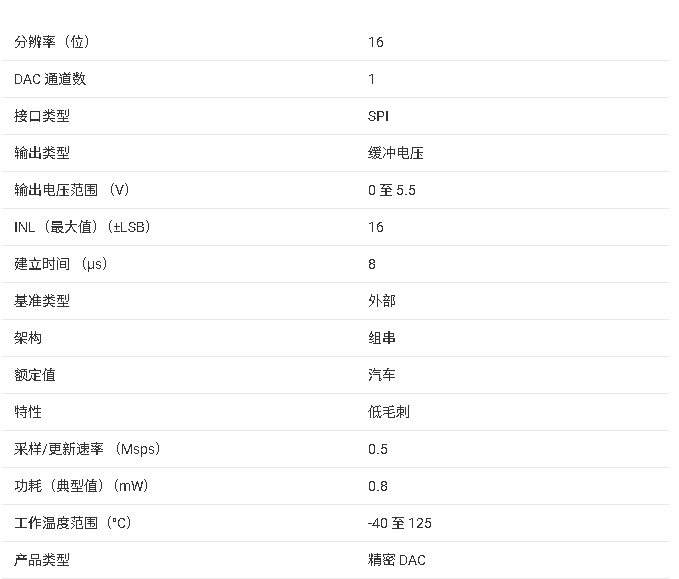Click the 输出电压范围（V） label
The image size is (679, 579).
point(72,190)
